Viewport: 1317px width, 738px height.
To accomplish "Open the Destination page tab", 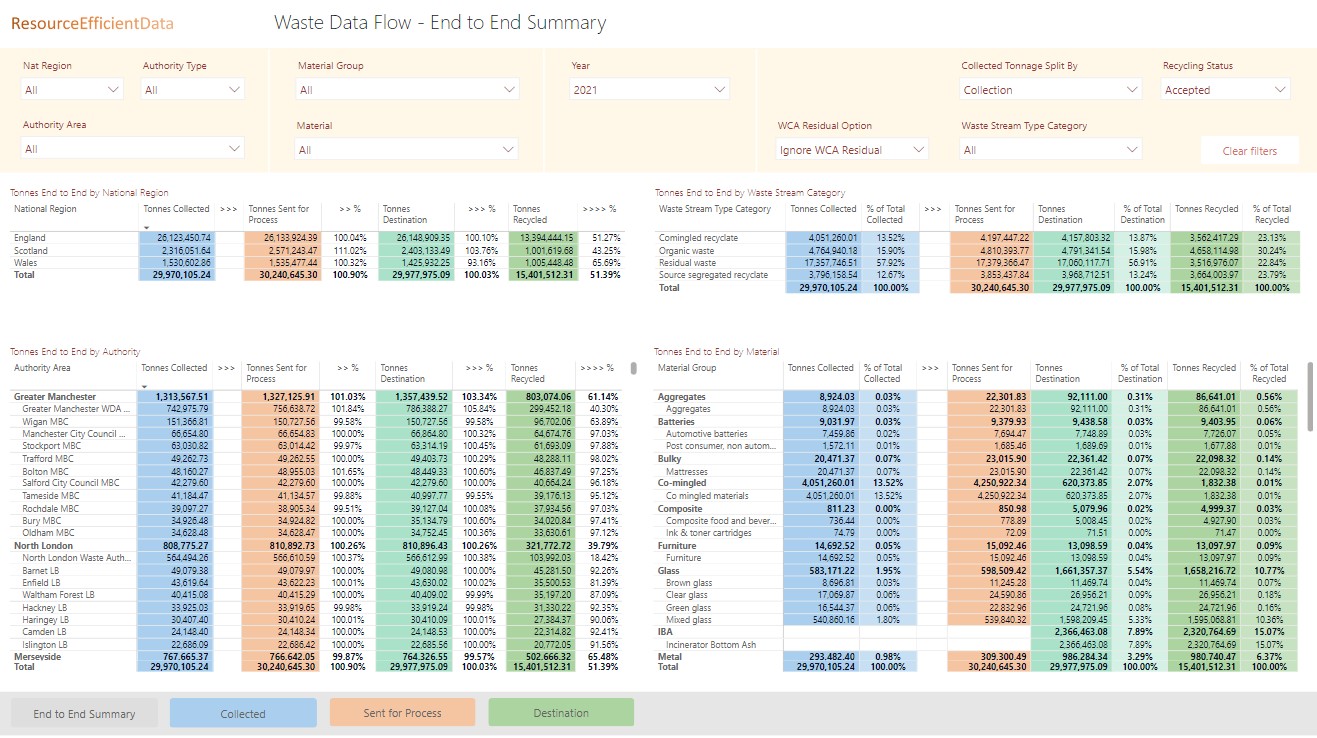I will pos(561,713).
